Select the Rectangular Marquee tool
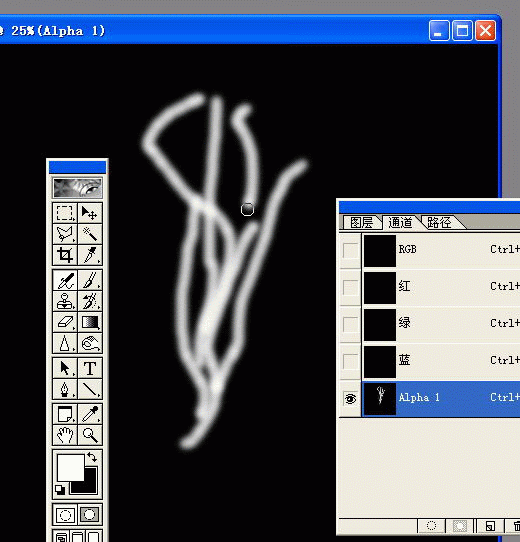The height and width of the screenshot is (542, 520). pos(65,213)
